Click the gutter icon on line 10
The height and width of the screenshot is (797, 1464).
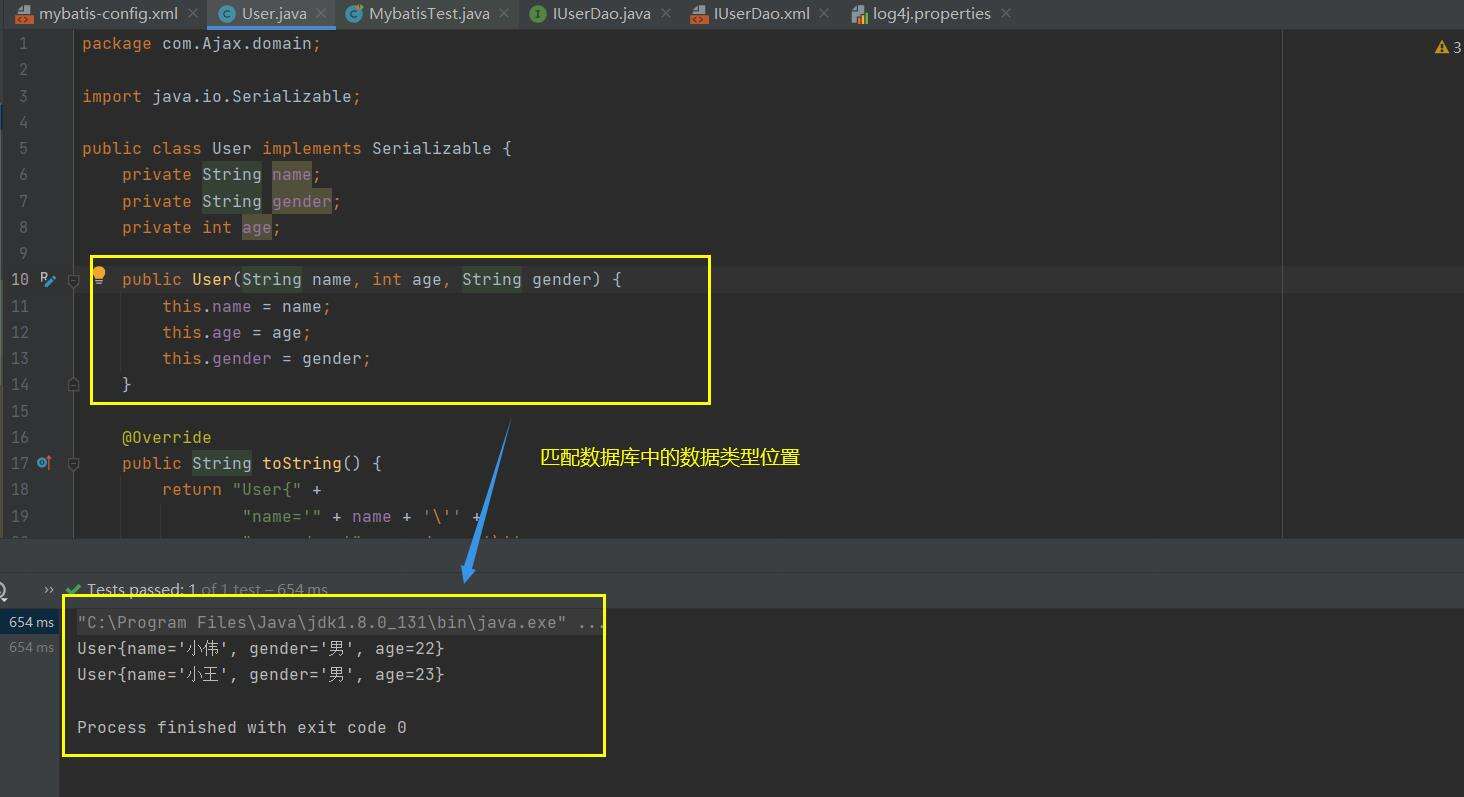pyautogui.click(x=46, y=279)
